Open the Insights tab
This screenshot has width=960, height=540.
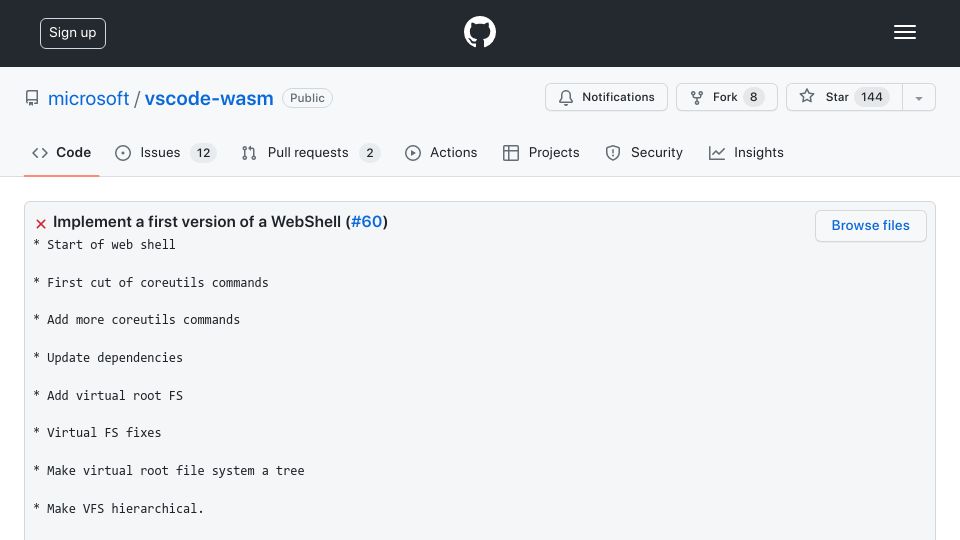[746, 152]
